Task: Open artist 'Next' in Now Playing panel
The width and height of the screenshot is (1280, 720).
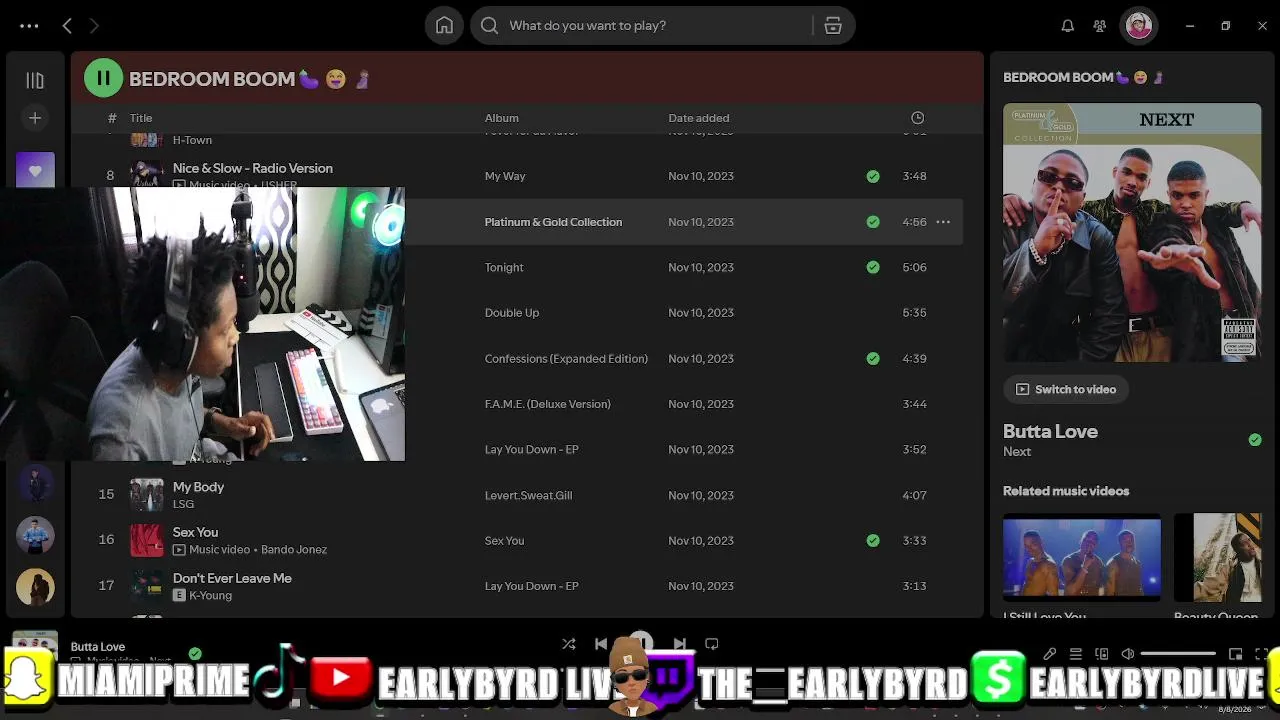Action: [1017, 452]
